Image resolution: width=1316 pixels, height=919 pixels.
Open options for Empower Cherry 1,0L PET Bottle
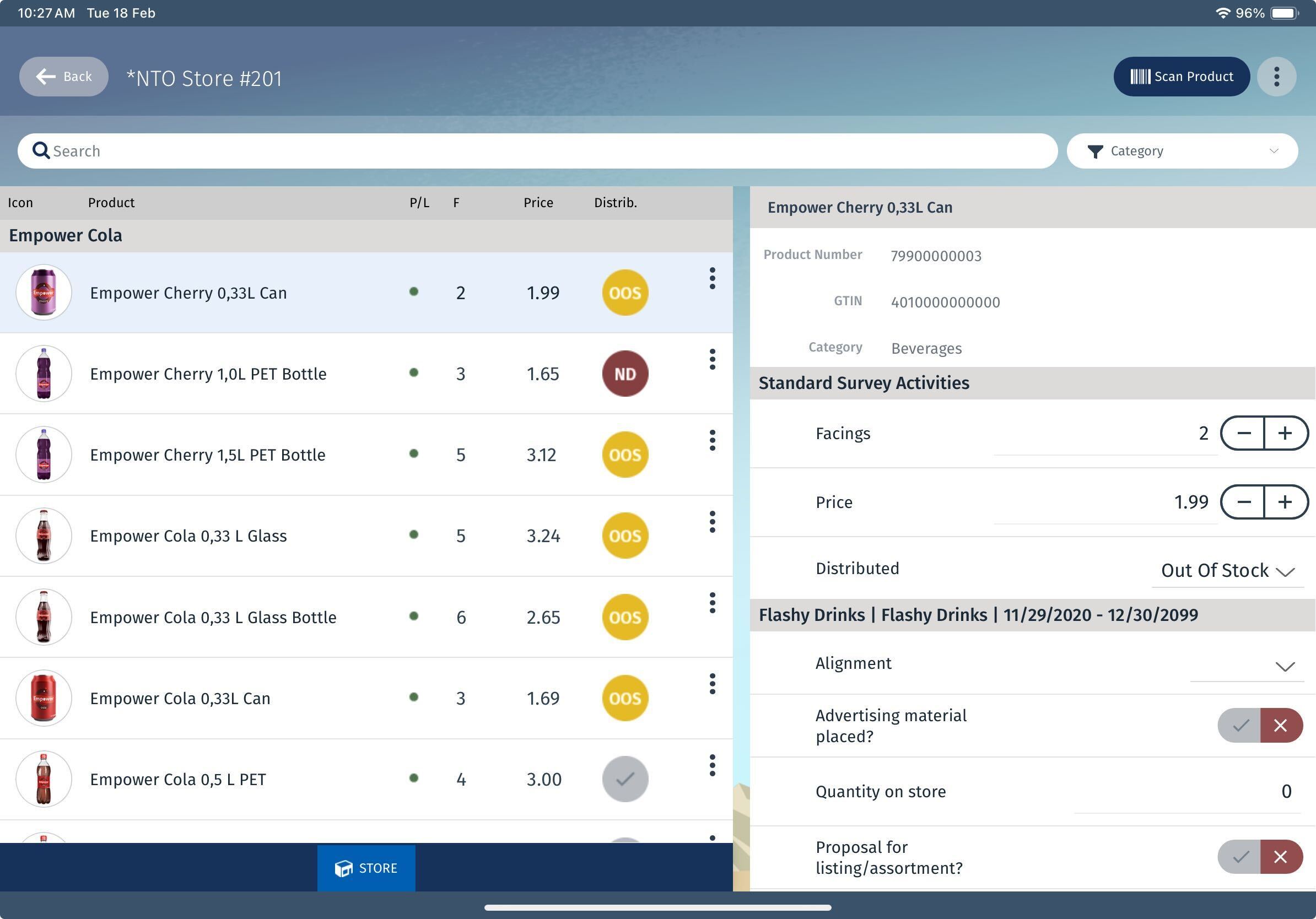(712, 359)
